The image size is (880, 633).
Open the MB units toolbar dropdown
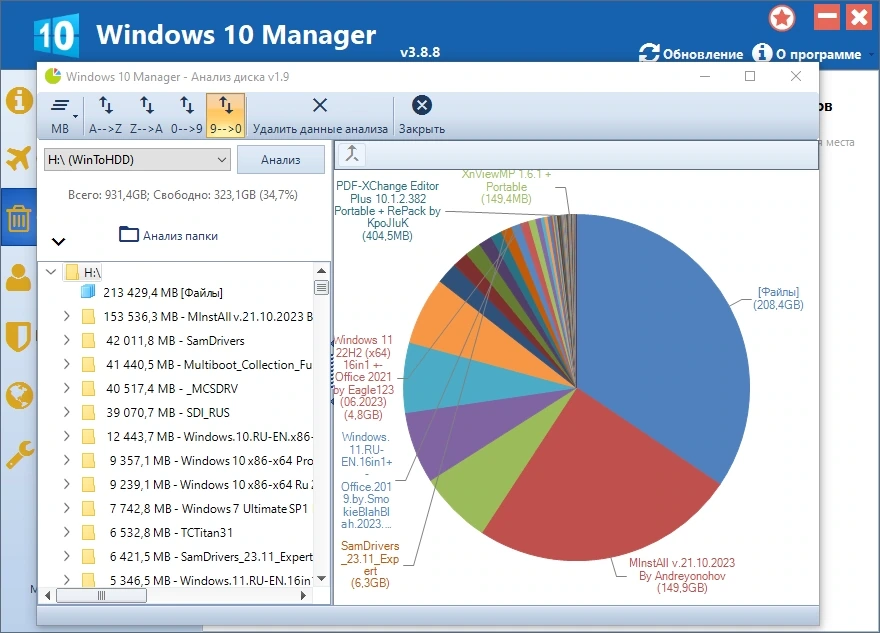(61, 115)
